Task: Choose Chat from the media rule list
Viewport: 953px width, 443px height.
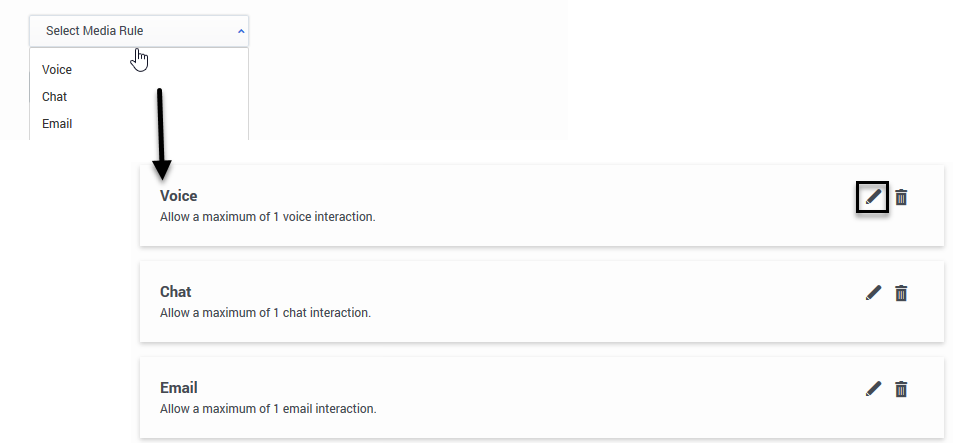Action: point(55,97)
